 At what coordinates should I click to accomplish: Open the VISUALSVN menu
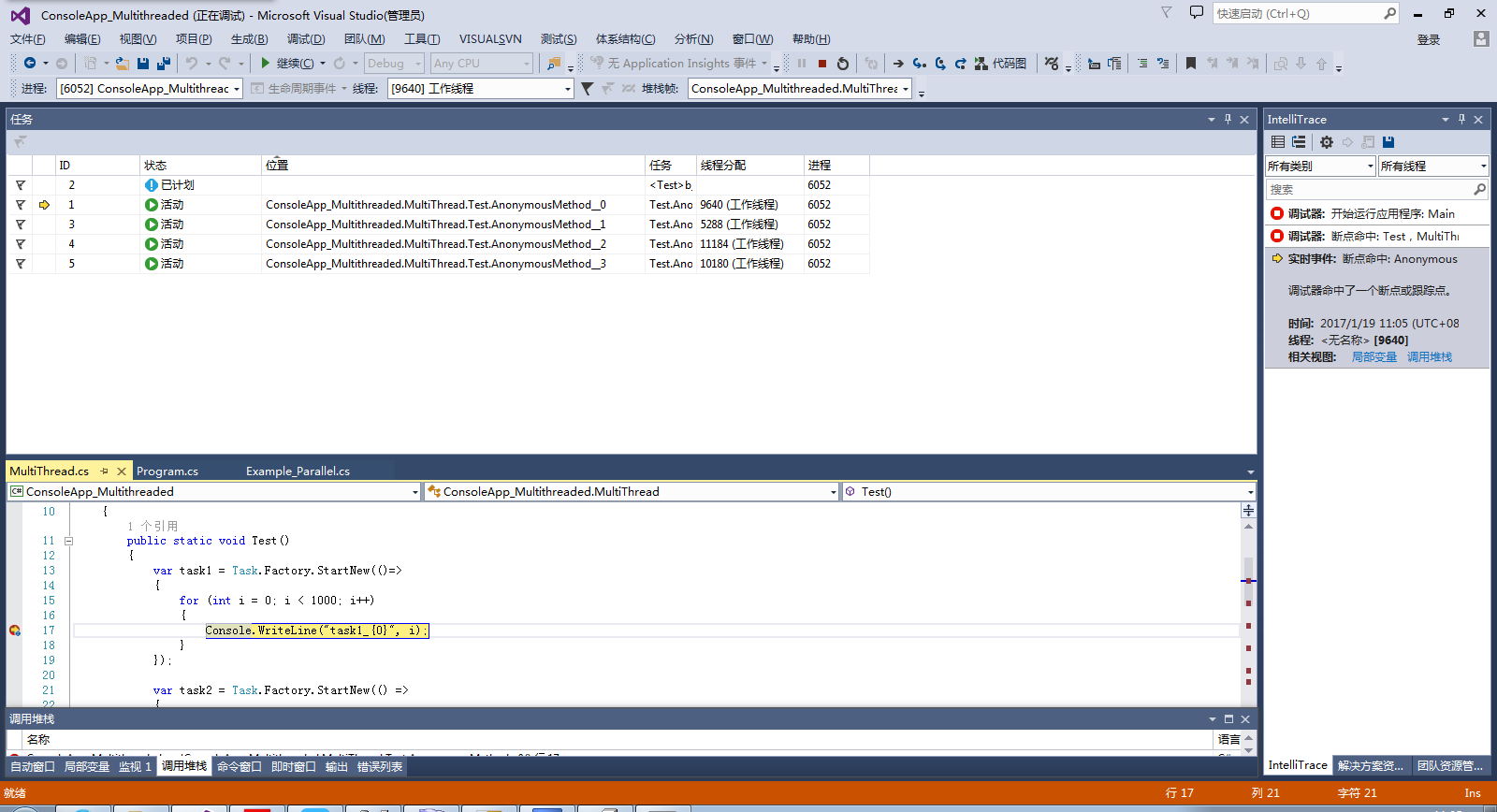point(490,39)
